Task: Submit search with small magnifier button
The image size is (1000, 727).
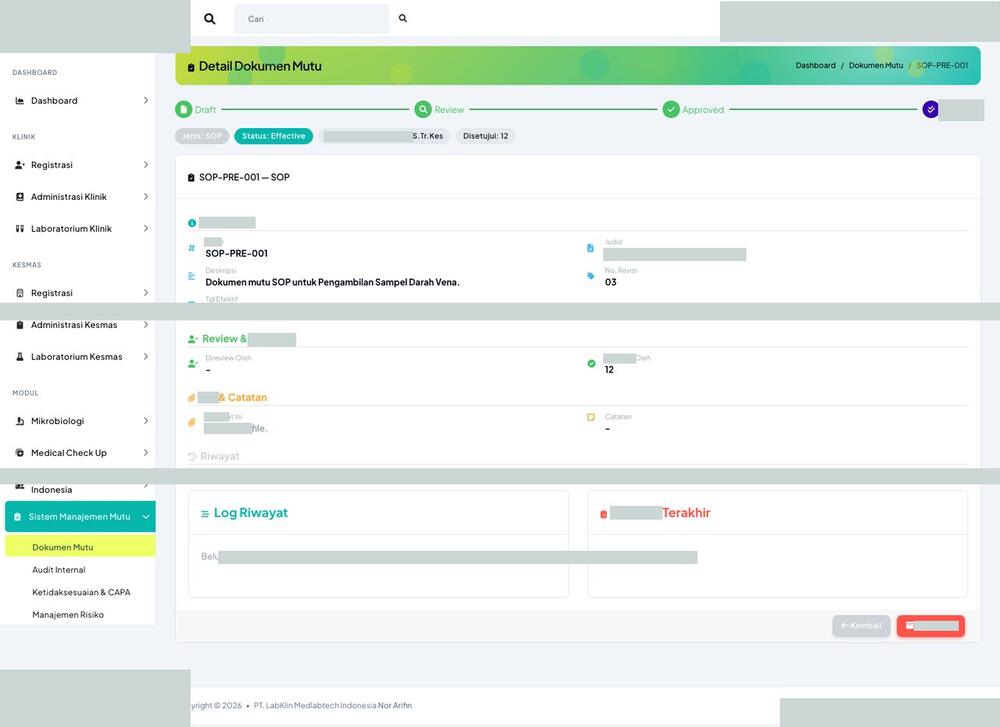Action: [403, 18]
